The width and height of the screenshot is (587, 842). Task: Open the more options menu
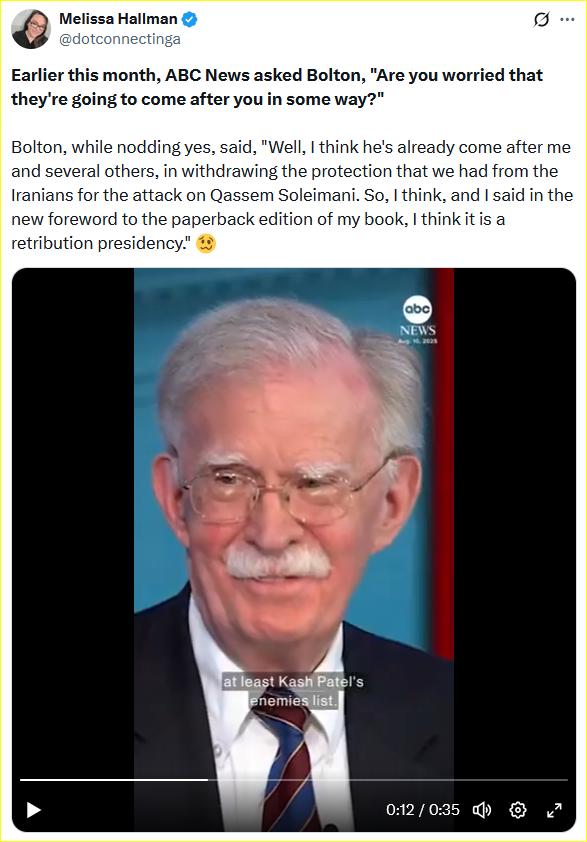click(x=567, y=19)
